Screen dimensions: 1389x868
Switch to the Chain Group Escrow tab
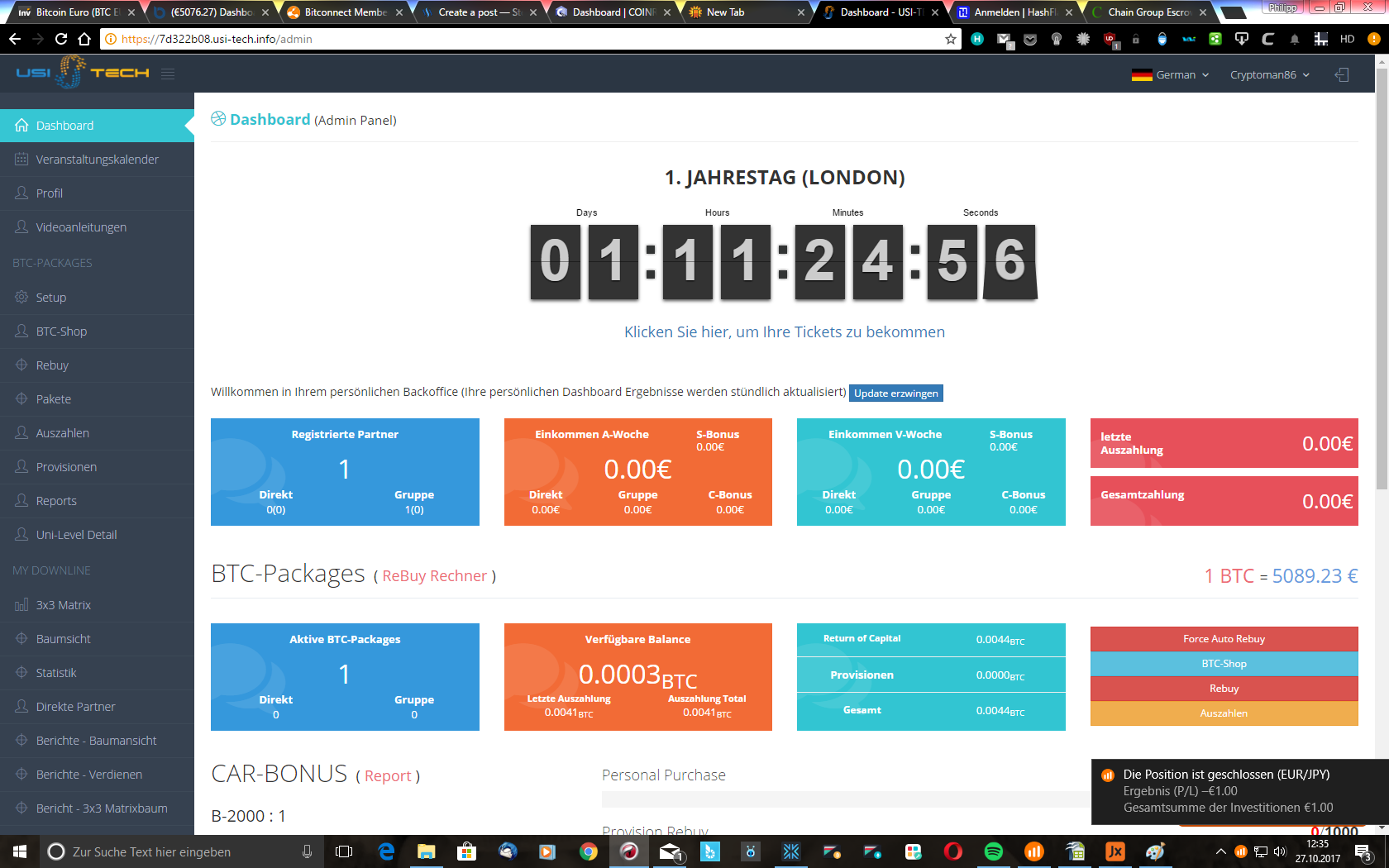click(1148, 12)
